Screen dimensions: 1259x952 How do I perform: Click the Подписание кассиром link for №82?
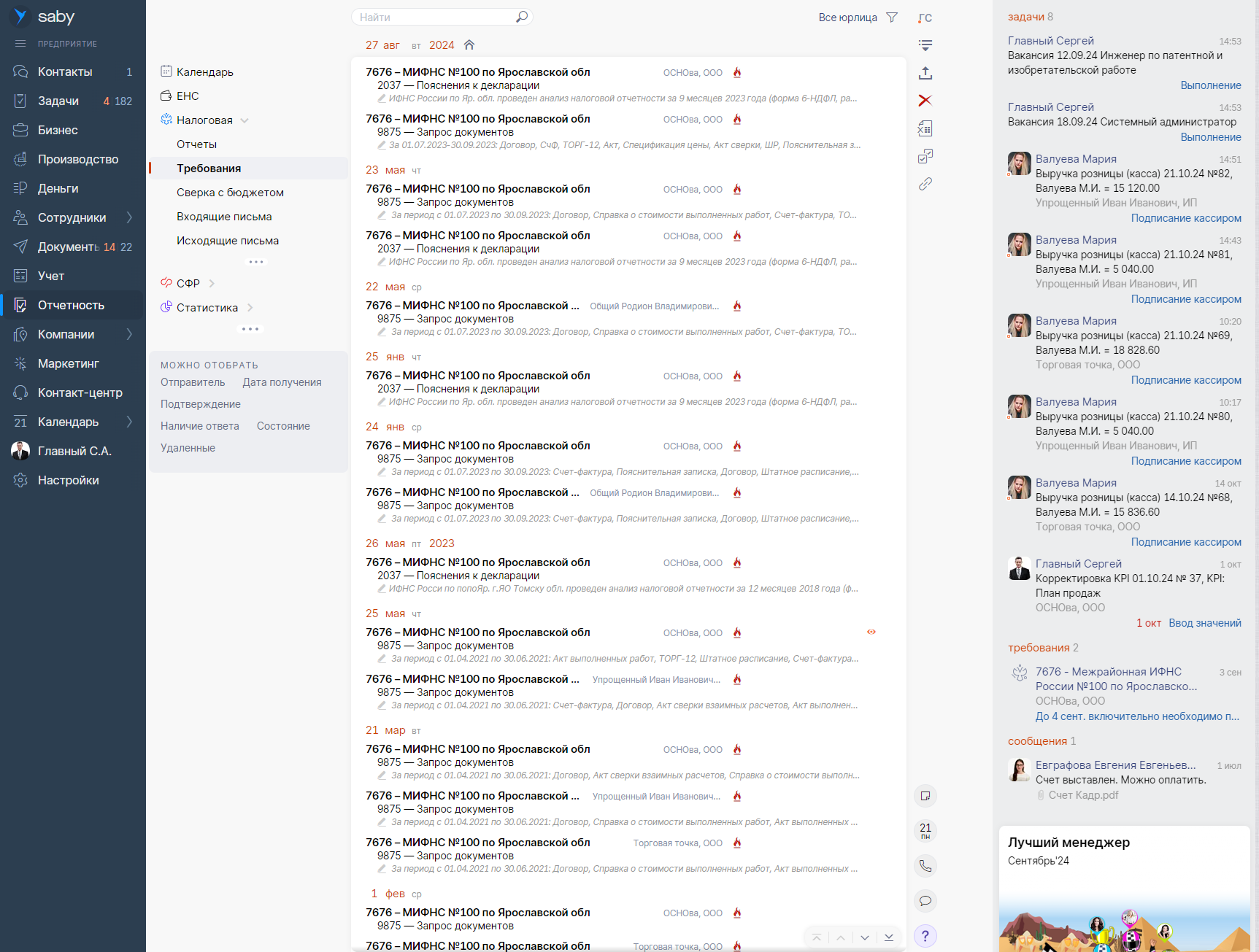1185,218
